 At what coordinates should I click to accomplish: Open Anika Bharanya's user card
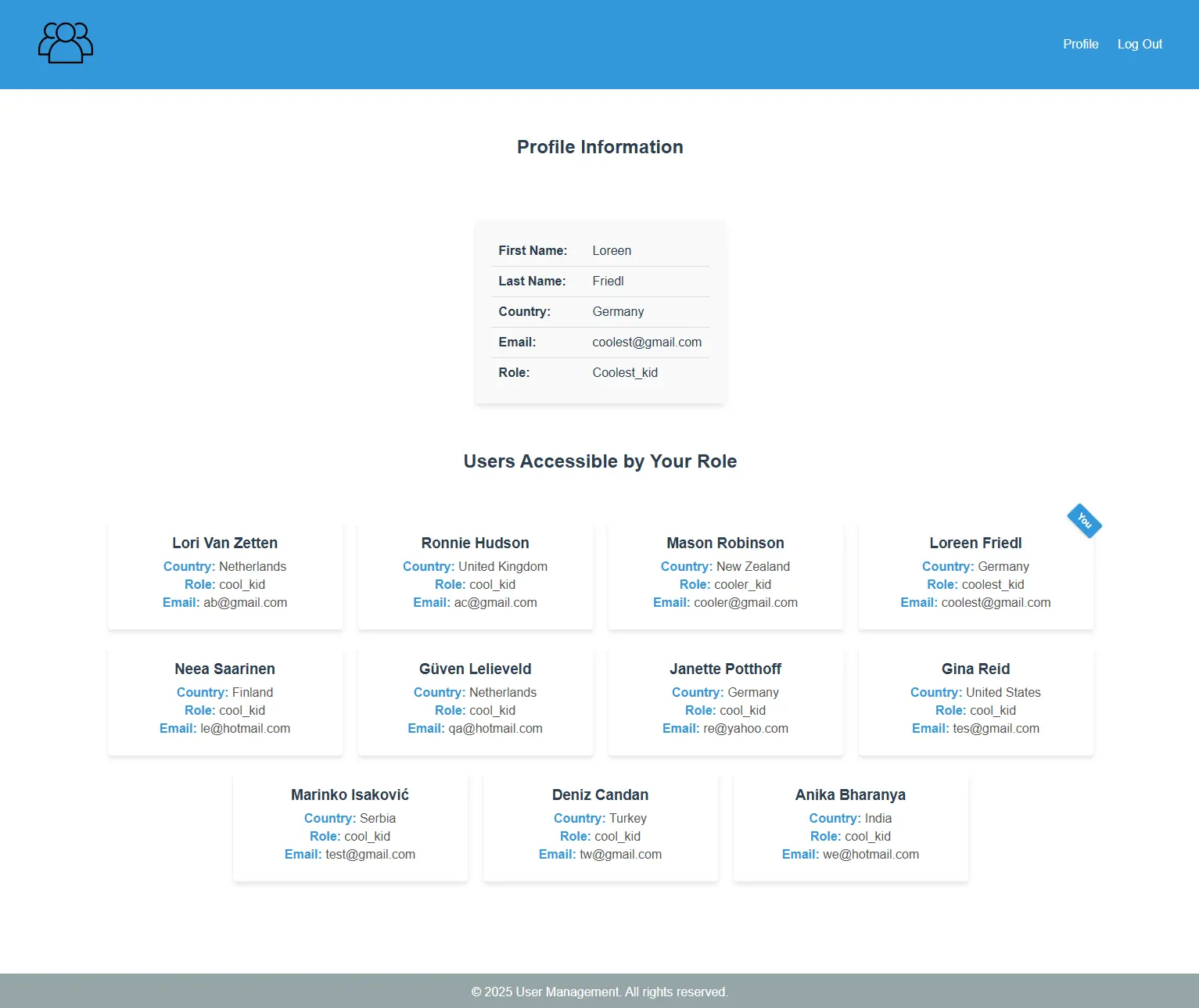pyautogui.click(x=850, y=825)
